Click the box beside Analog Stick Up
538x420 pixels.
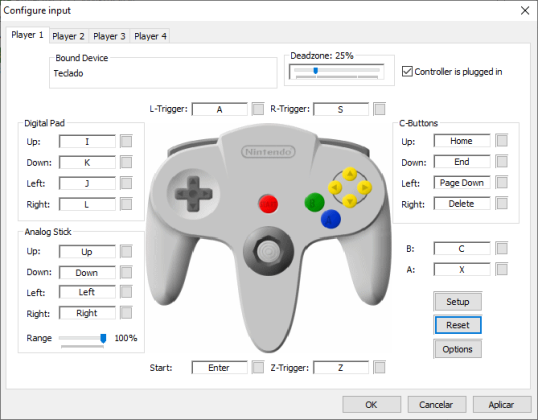tap(126, 252)
